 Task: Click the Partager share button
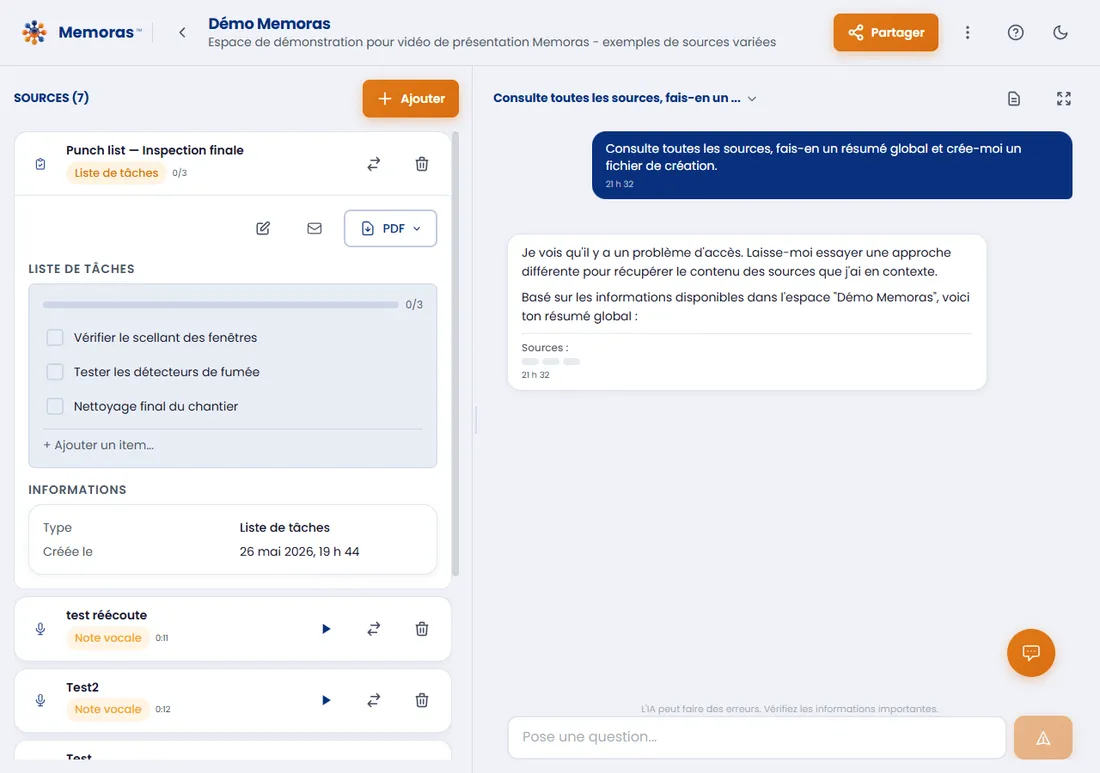coord(885,32)
